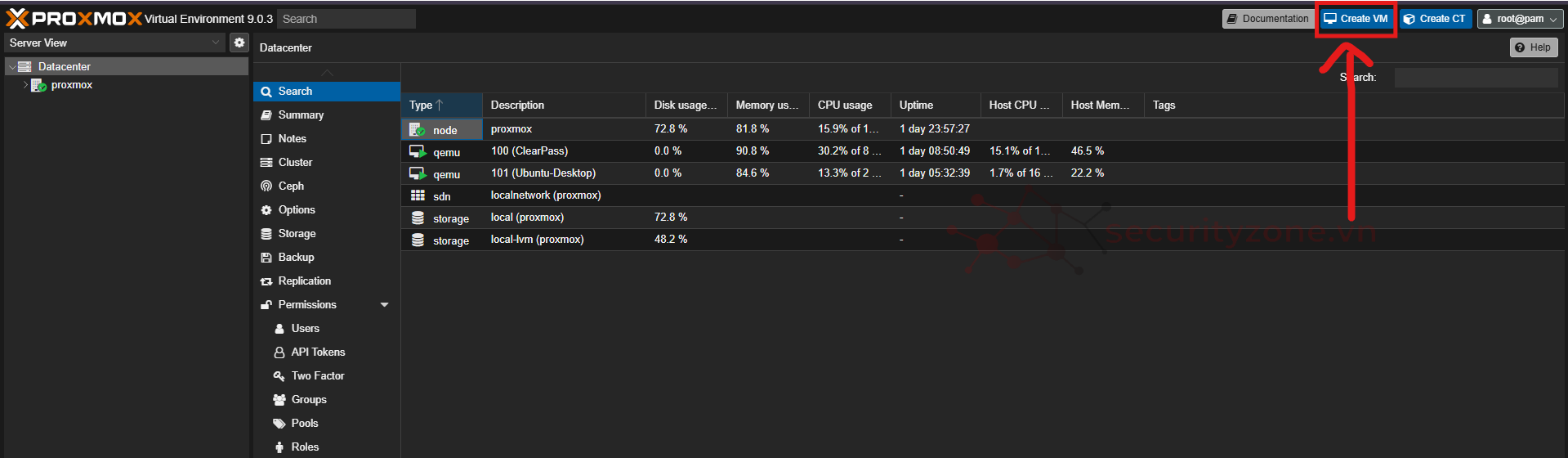Go to the Backup section

pos(327,258)
